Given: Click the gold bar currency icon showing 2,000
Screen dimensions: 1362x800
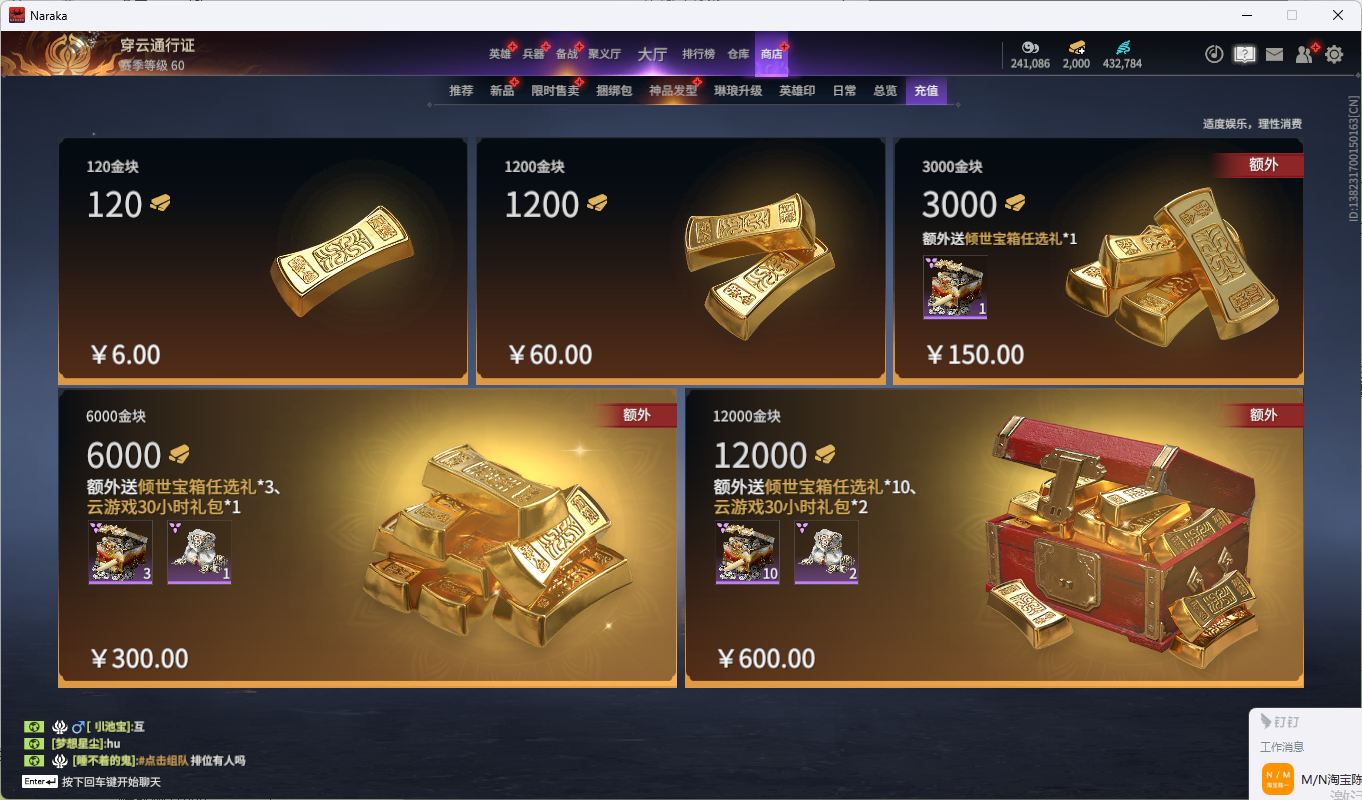Looking at the screenshot, I should (1076, 47).
